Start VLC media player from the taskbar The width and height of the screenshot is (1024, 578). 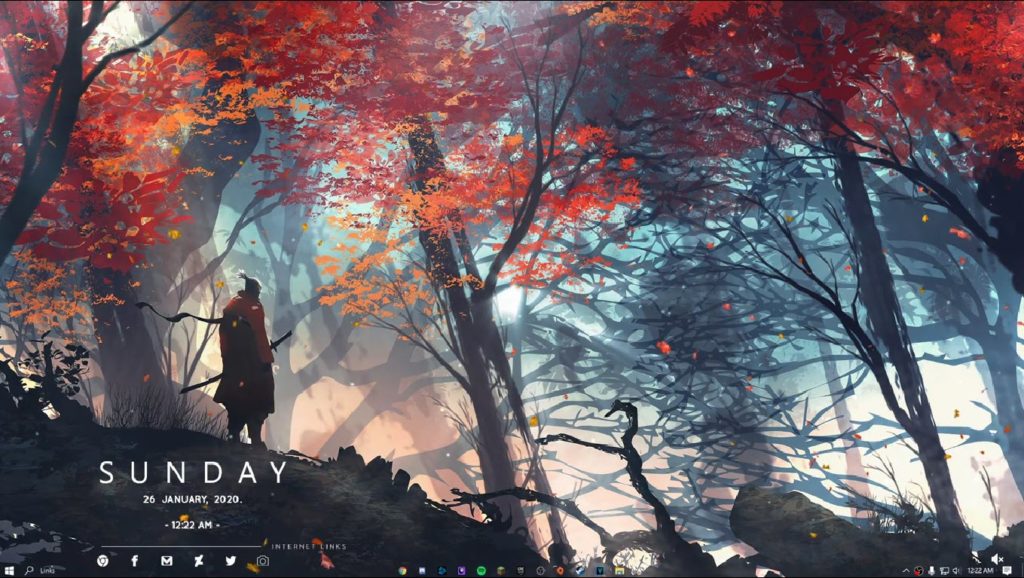[x=558, y=570]
